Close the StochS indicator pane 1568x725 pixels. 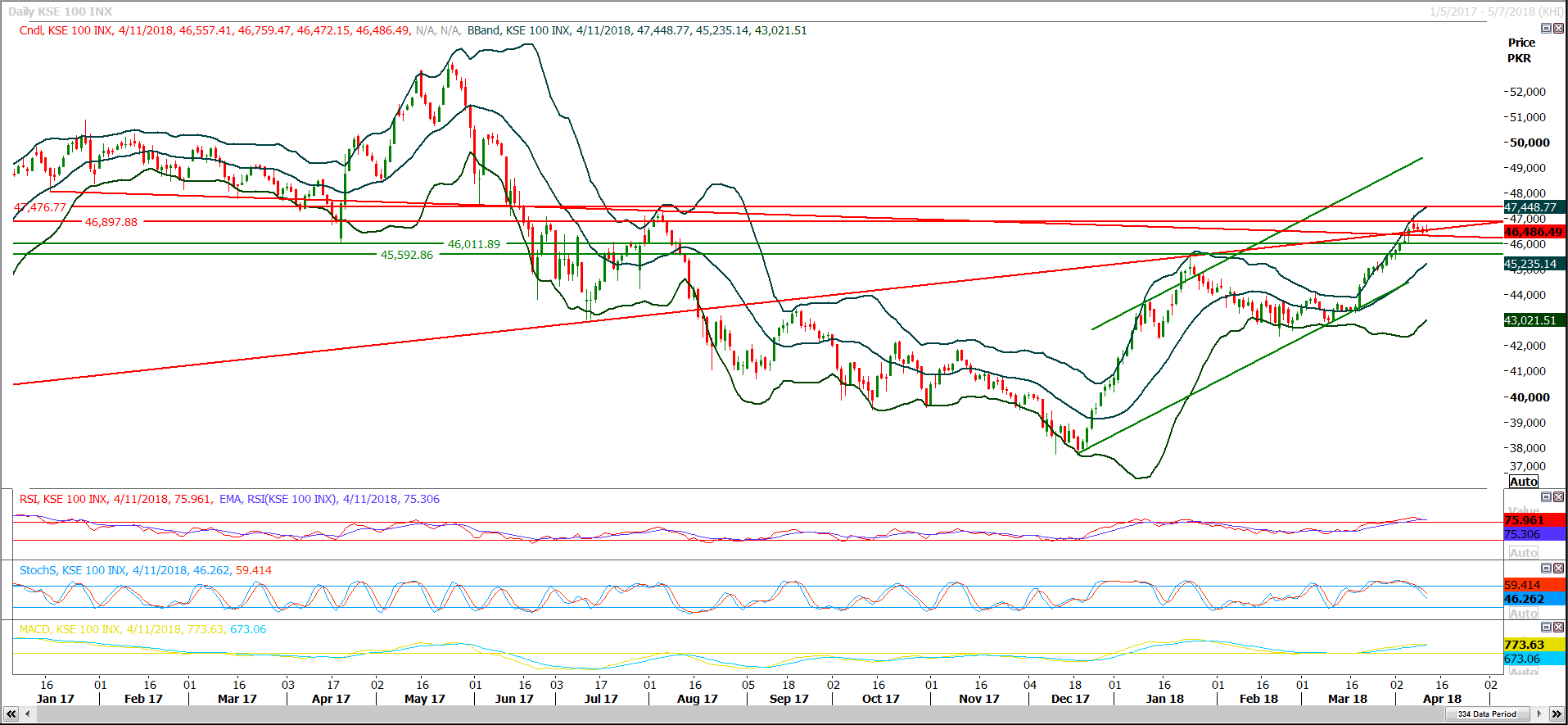1558,568
